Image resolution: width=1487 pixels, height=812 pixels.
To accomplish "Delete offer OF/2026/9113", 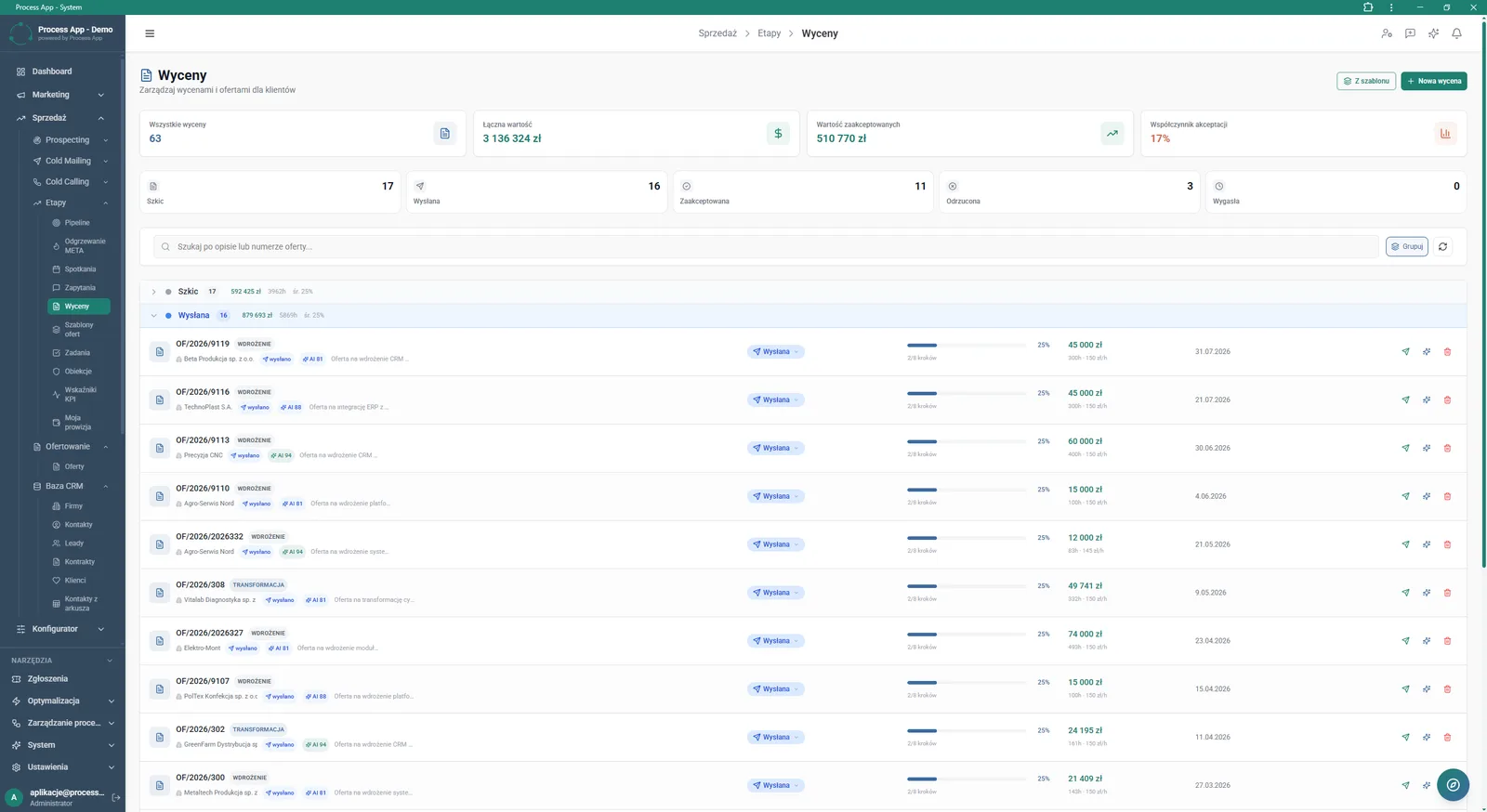I will click(x=1447, y=449).
